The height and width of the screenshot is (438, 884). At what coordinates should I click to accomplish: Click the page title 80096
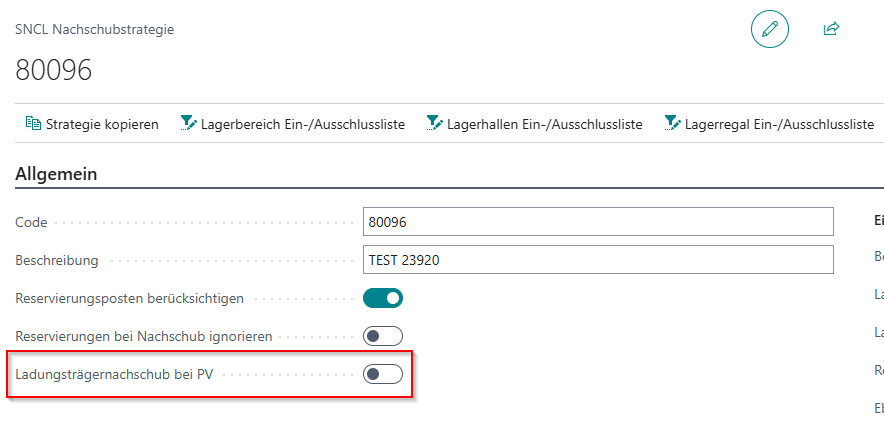[x=54, y=70]
